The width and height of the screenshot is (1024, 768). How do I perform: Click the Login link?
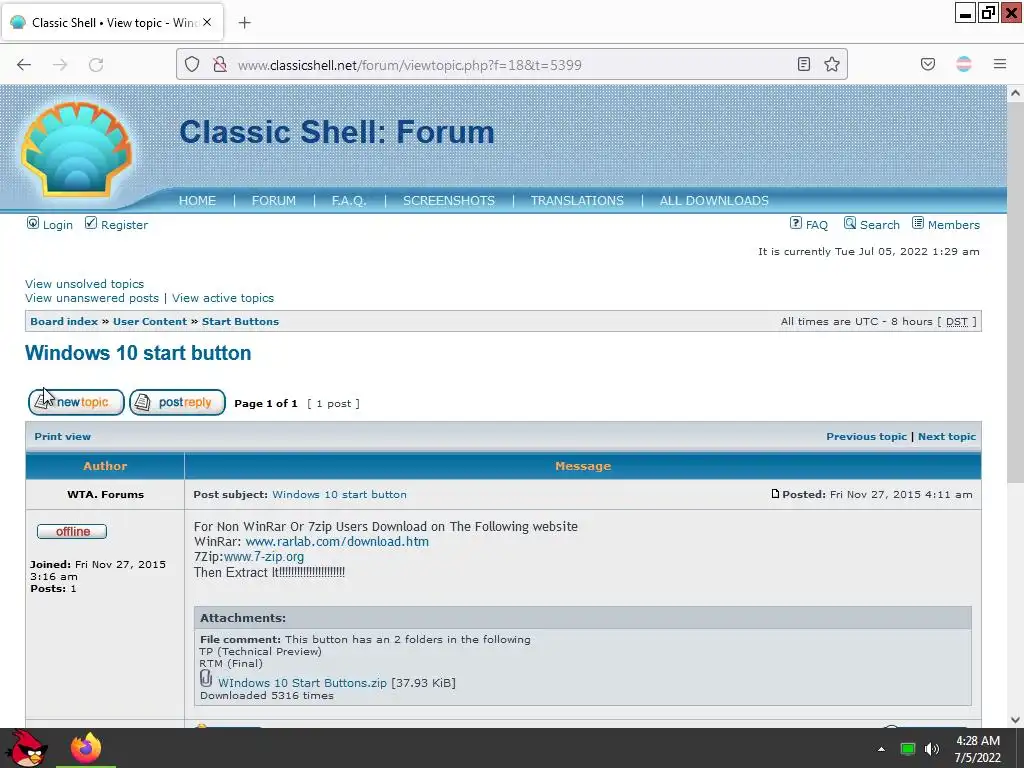(x=57, y=225)
